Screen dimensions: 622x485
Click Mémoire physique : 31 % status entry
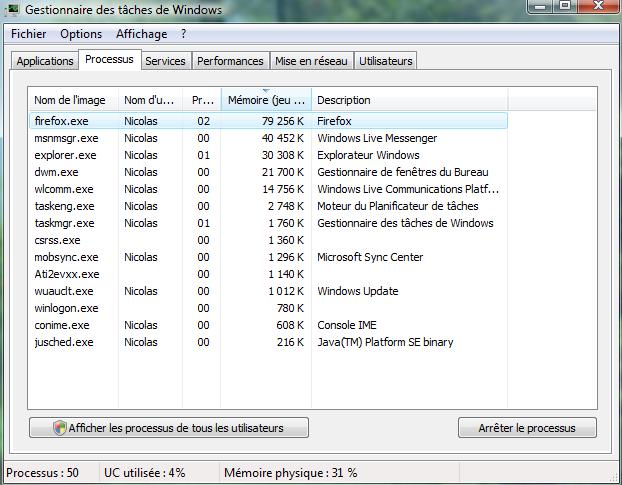click(290, 473)
